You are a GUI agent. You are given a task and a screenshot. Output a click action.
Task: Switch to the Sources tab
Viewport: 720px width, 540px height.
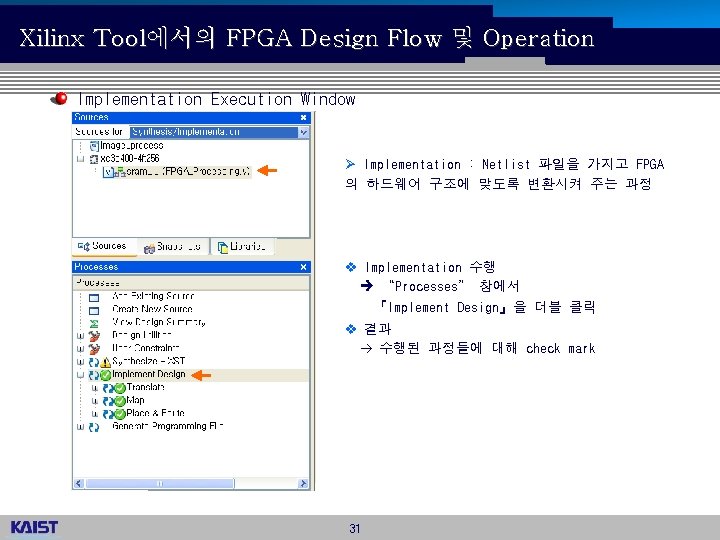click(x=103, y=246)
